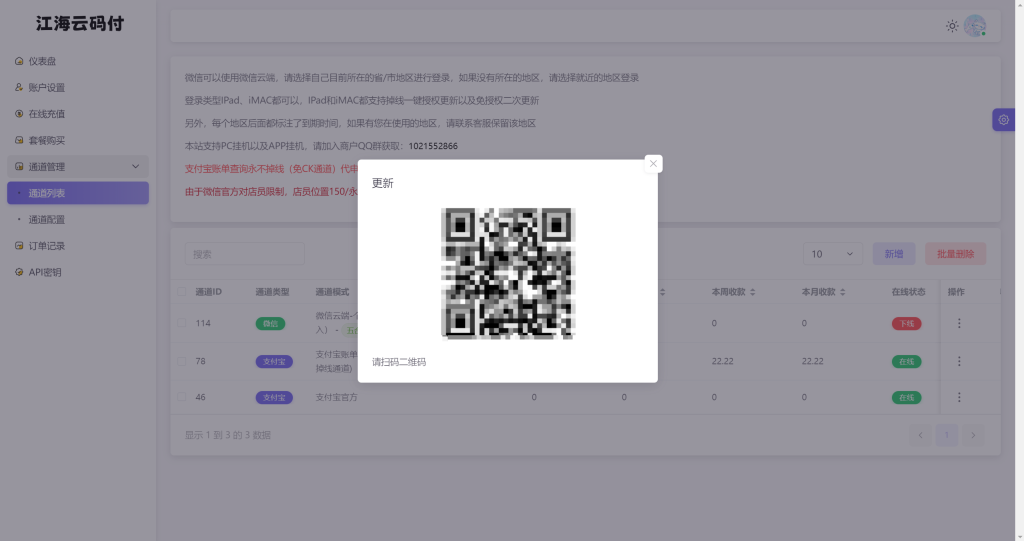The image size is (1024, 541).
Task: Click the 订单记录 sidebar icon
Action: coord(19,246)
